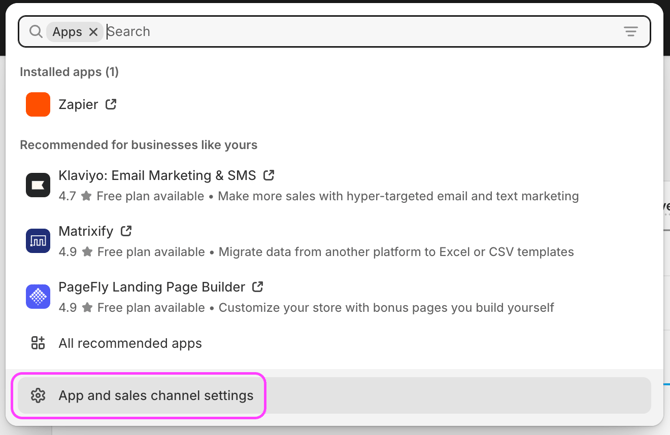Remove the Apps filter chip
The image size is (670, 435).
(93, 32)
